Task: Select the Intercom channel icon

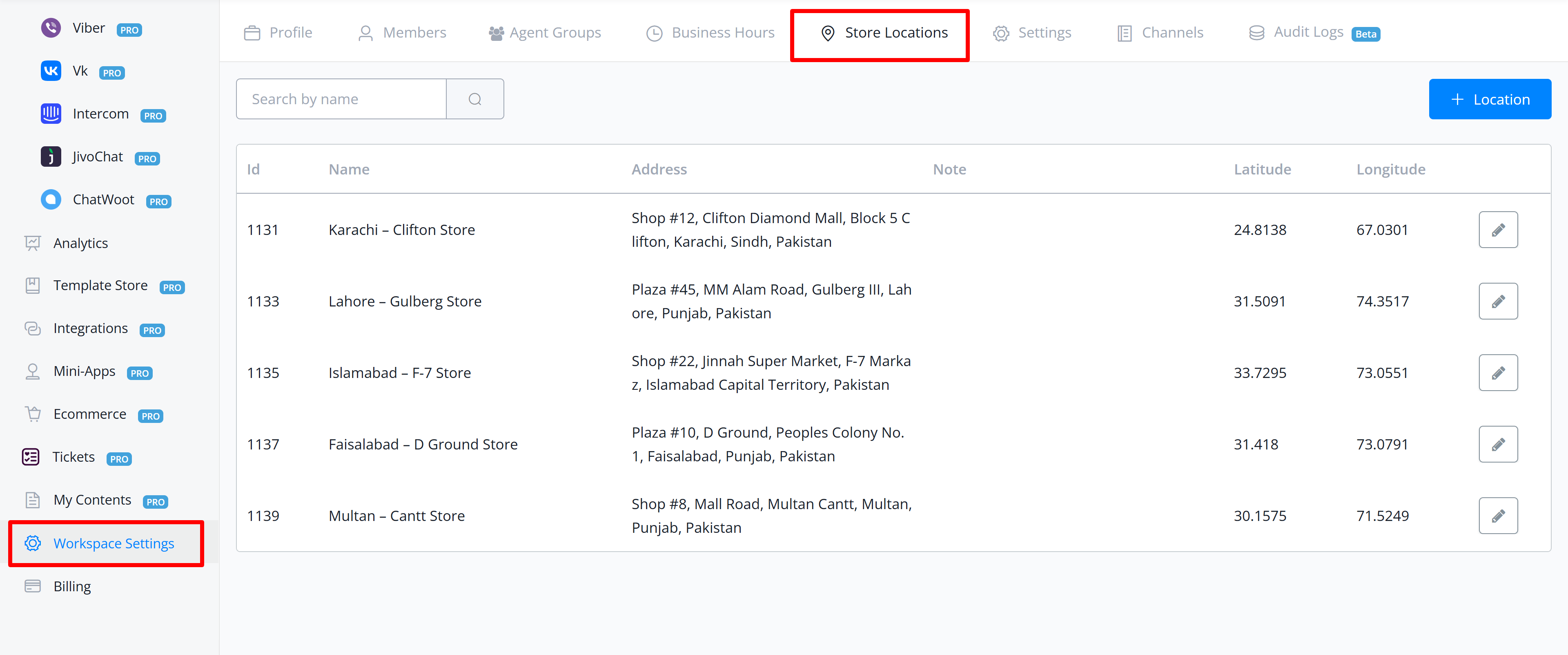Action: (x=51, y=114)
